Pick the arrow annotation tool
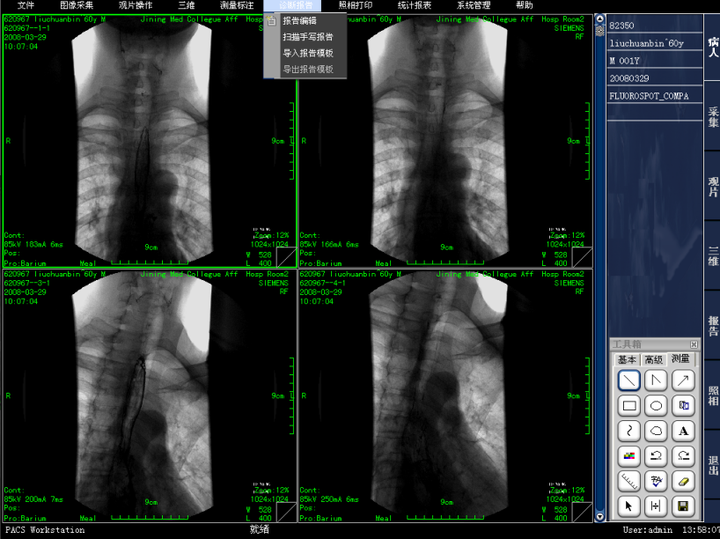Viewport: 720px width, 539px height. (683, 380)
